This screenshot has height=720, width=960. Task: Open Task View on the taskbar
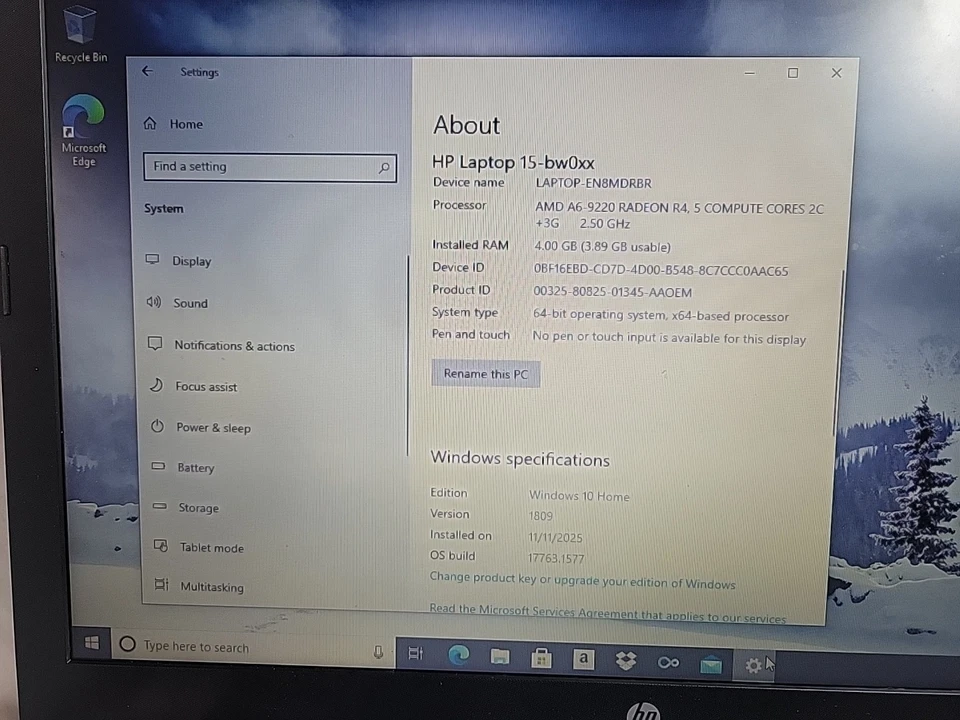pos(415,654)
